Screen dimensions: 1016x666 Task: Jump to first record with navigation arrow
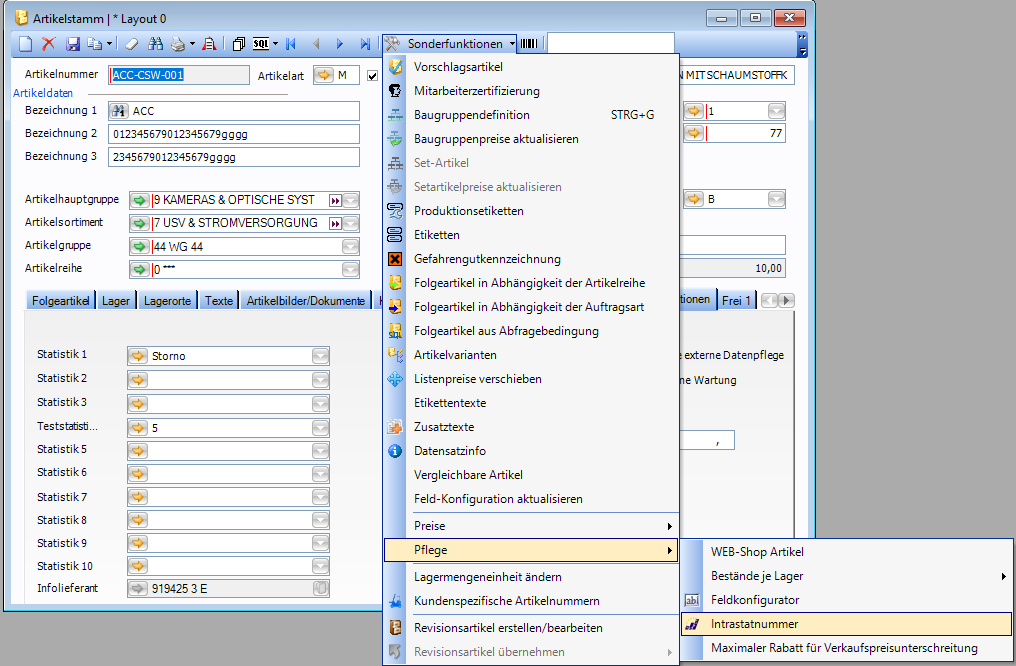pyautogui.click(x=291, y=44)
